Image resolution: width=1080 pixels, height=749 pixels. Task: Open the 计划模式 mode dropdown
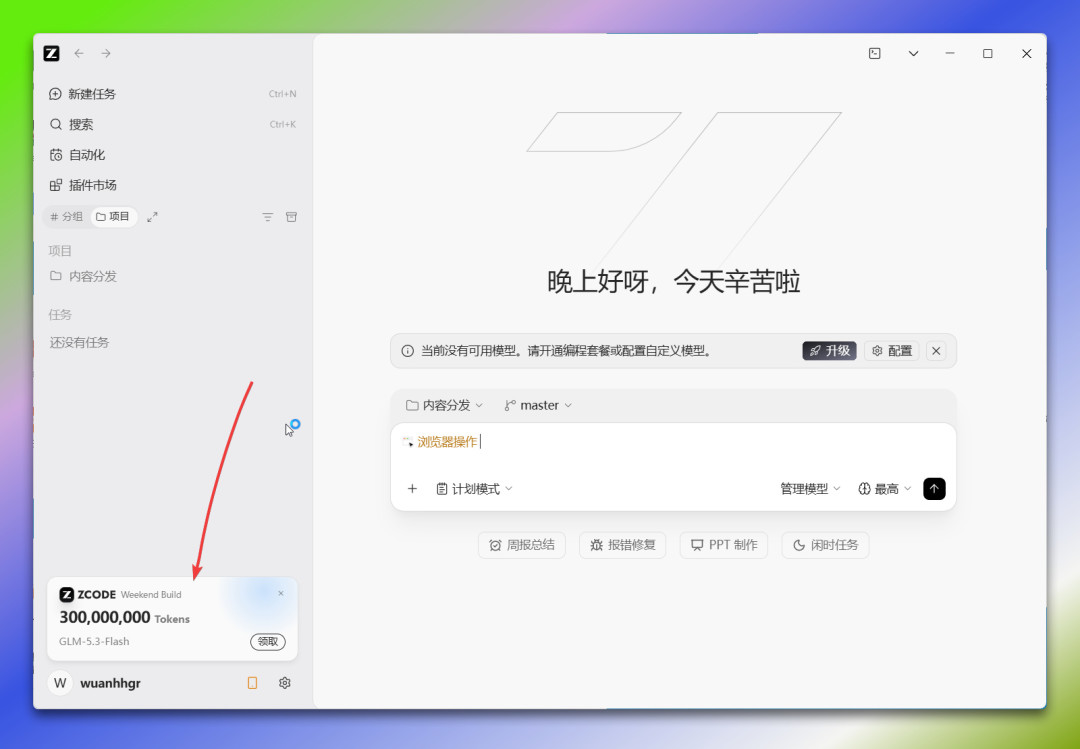click(x=475, y=489)
